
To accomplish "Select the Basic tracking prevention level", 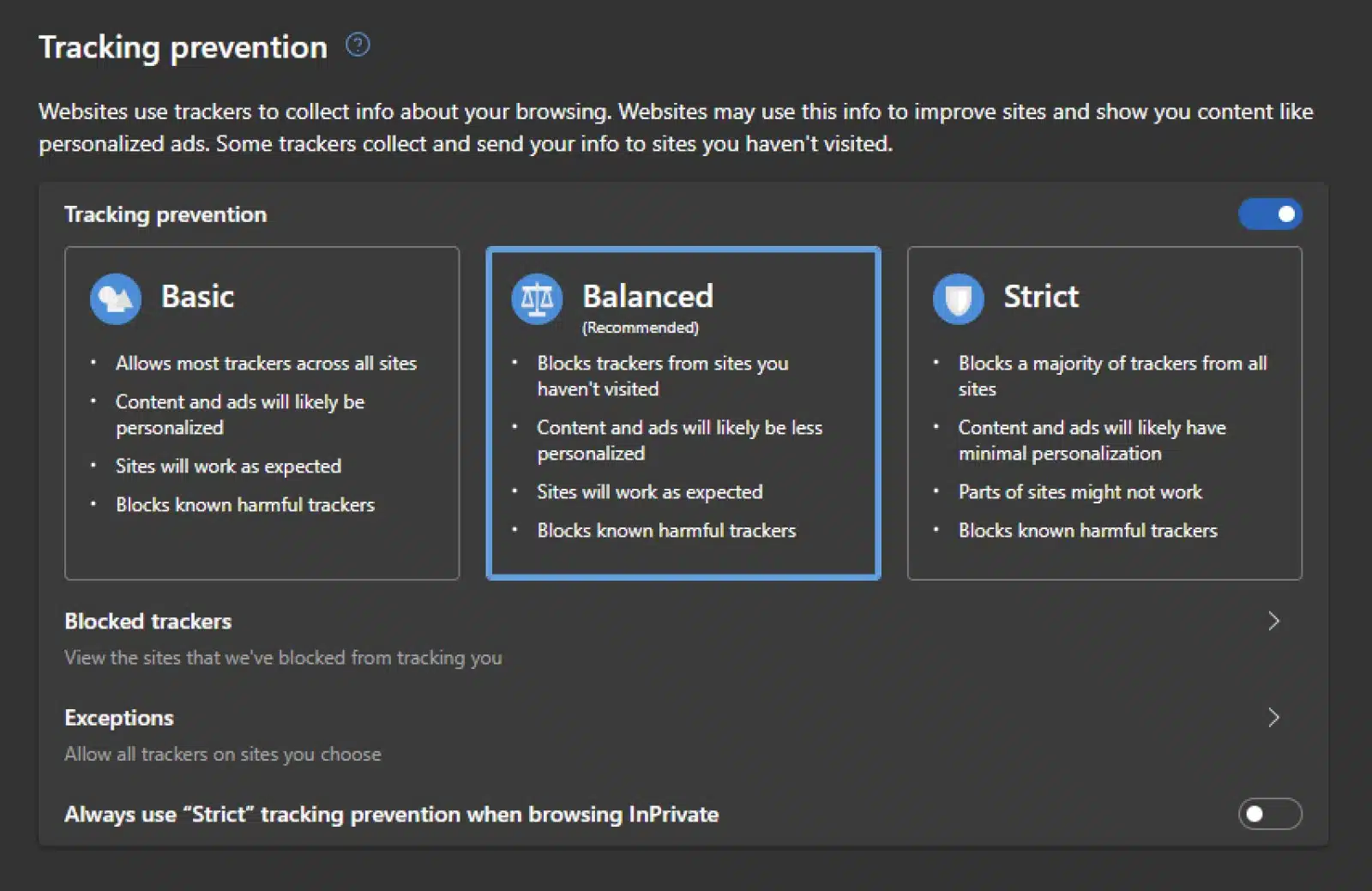I will pyautogui.click(x=262, y=413).
